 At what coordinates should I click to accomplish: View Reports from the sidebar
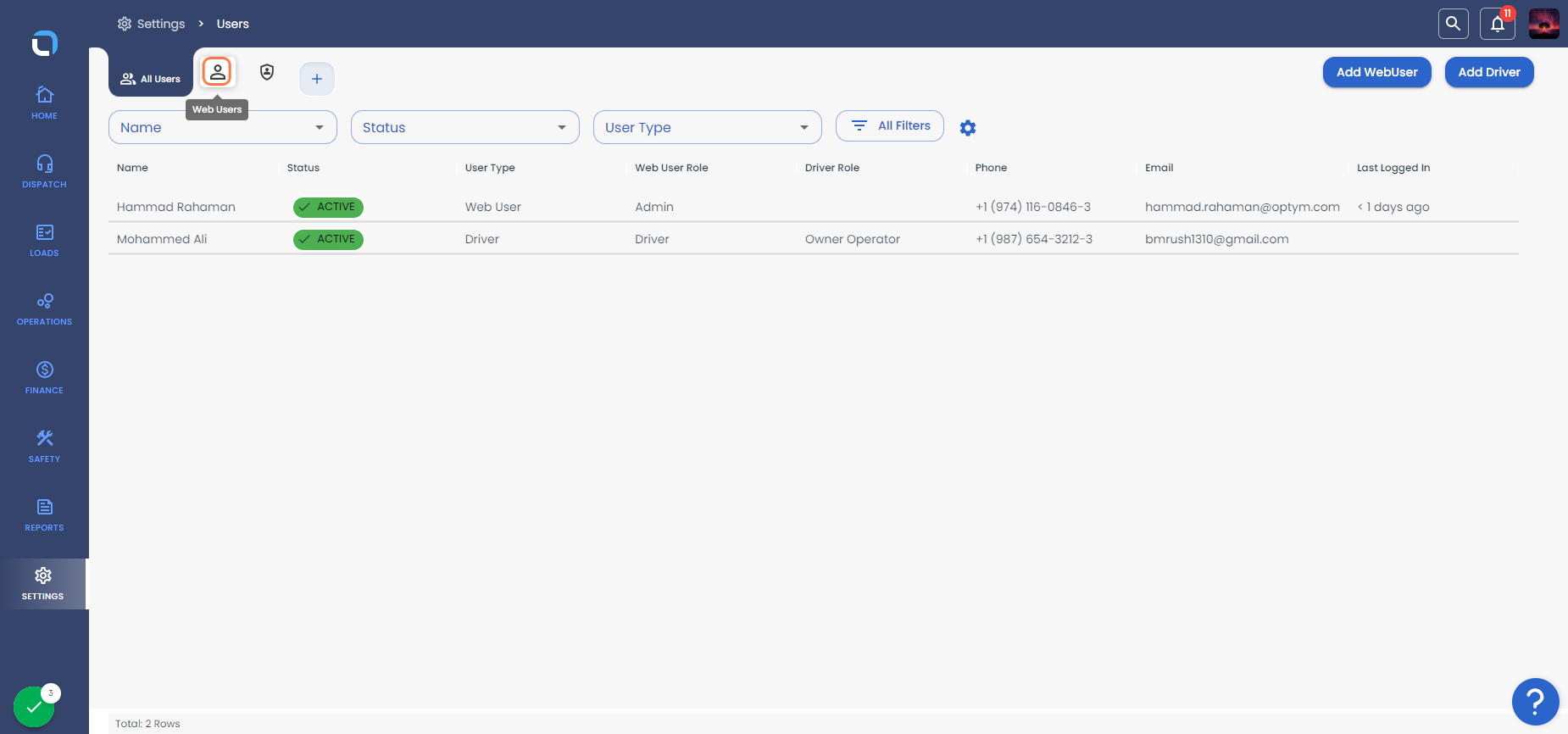pos(44,514)
